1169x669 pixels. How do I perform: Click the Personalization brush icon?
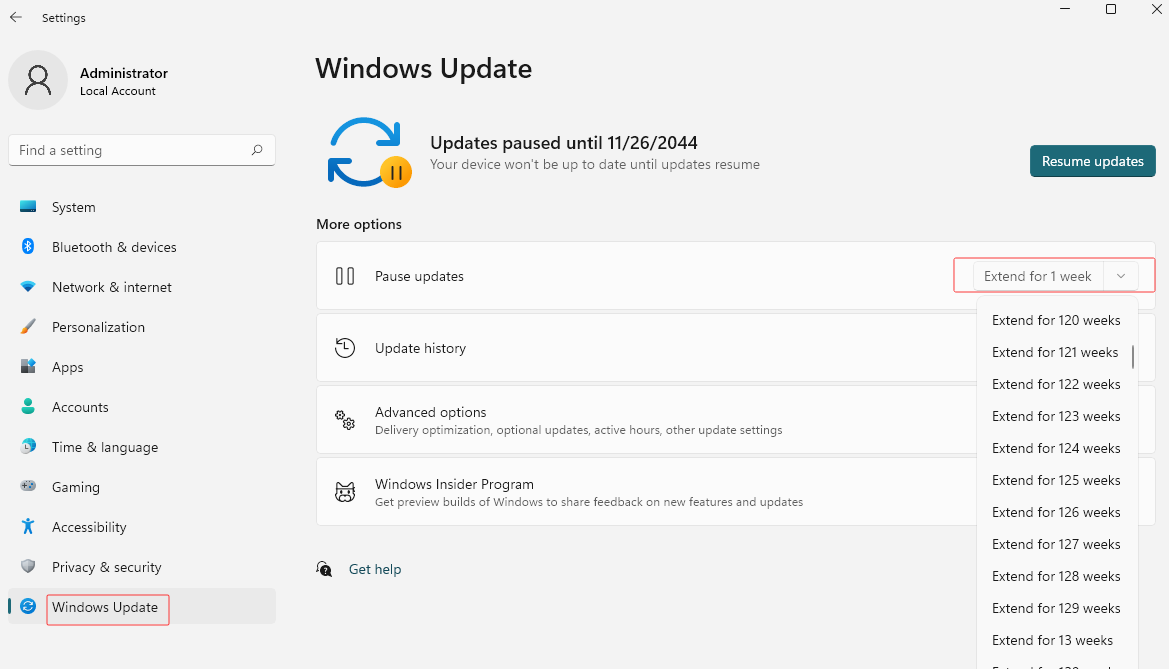(x=28, y=327)
